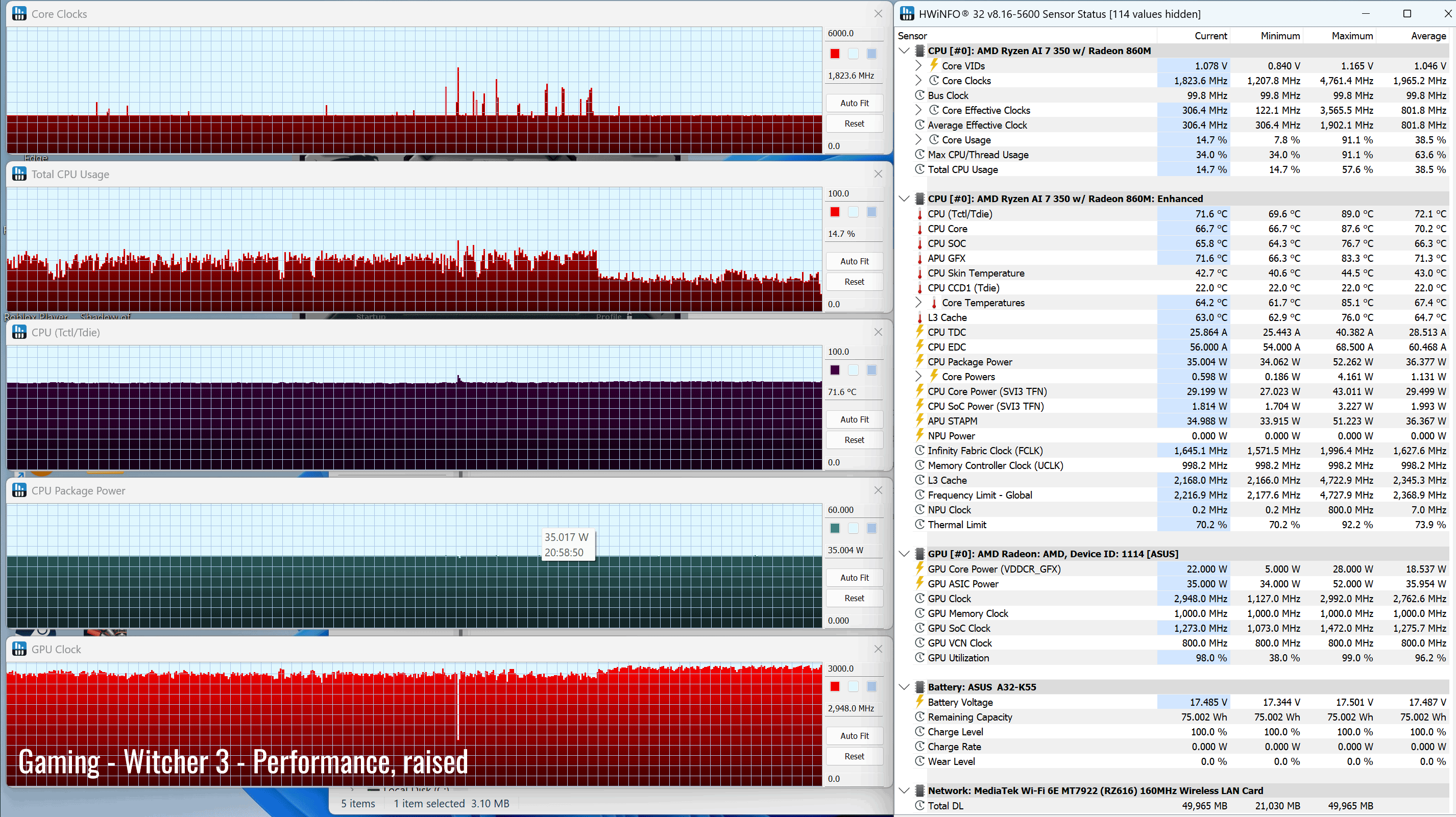Click the HWiNFO icon in Sensor Status title bar
Screen dimensions: 1456x817
click(x=907, y=14)
